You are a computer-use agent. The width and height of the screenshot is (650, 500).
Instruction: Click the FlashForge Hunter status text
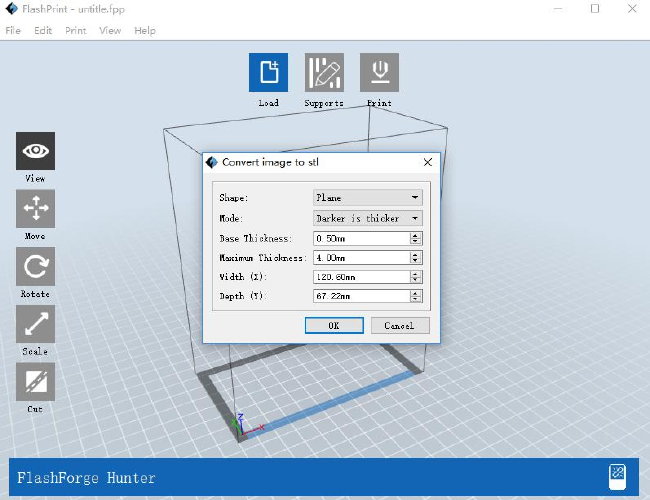click(x=86, y=478)
